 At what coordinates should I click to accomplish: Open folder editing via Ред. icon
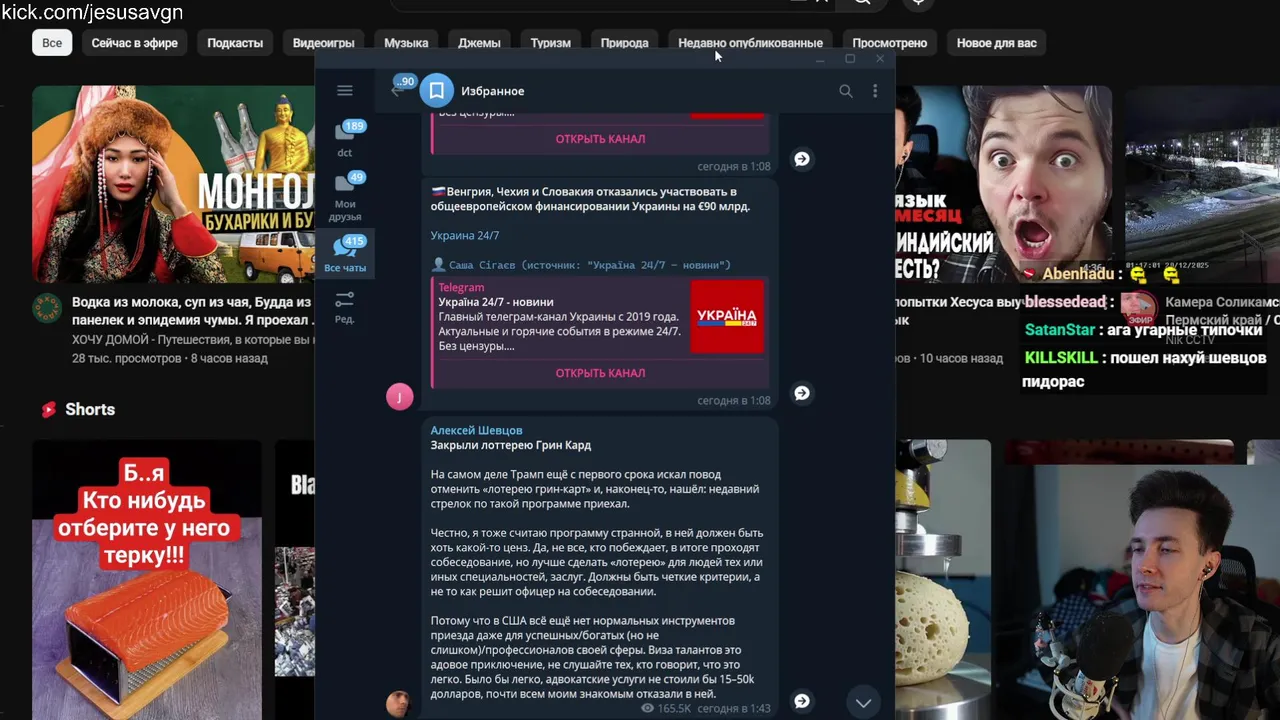tap(345, 306)
